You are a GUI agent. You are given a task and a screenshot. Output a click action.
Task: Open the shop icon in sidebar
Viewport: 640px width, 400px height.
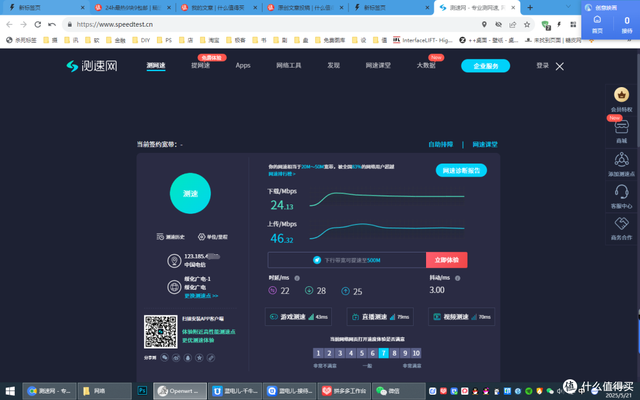[621, 127]
